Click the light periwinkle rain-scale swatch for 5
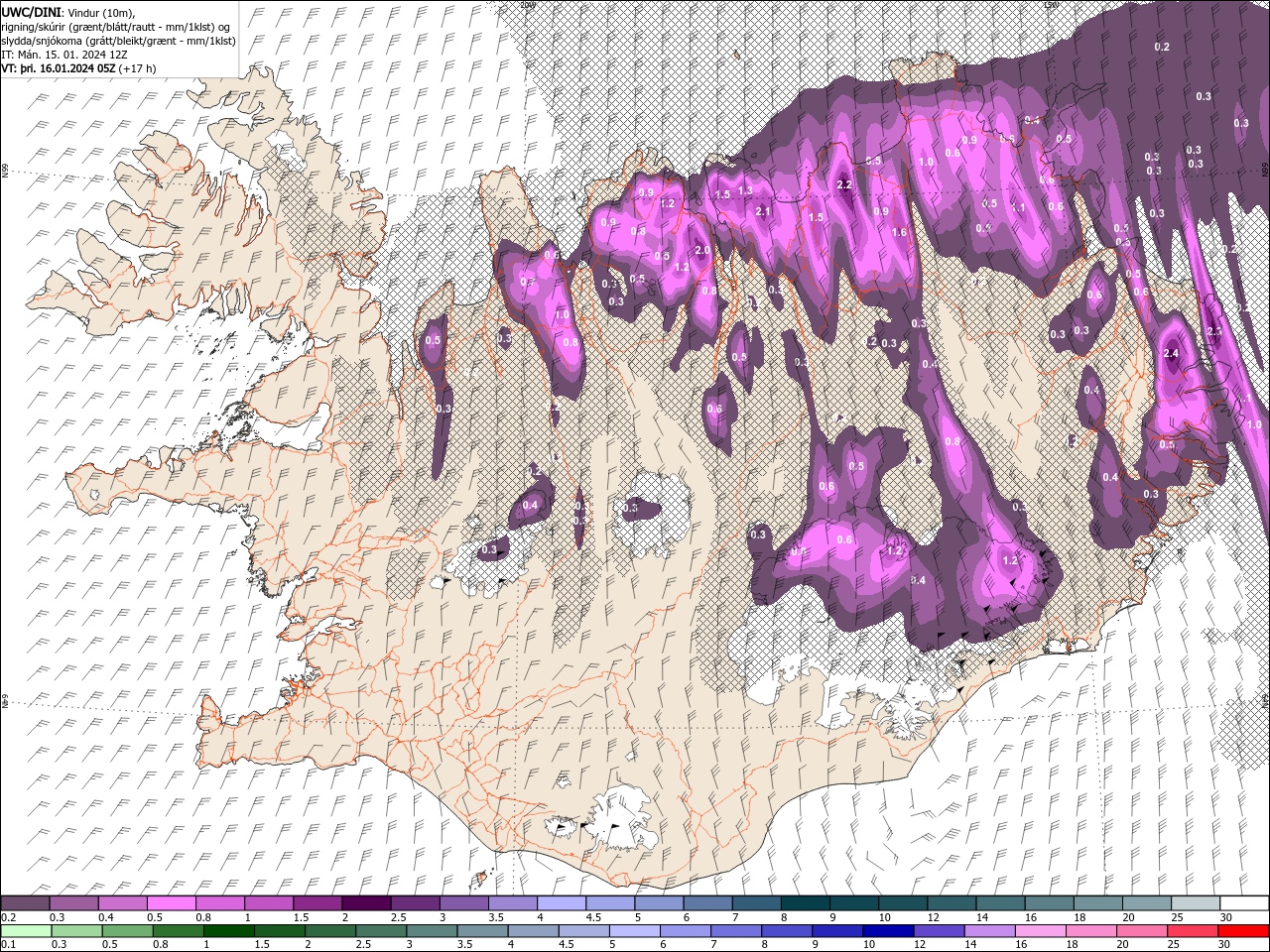 pos(635,931)
